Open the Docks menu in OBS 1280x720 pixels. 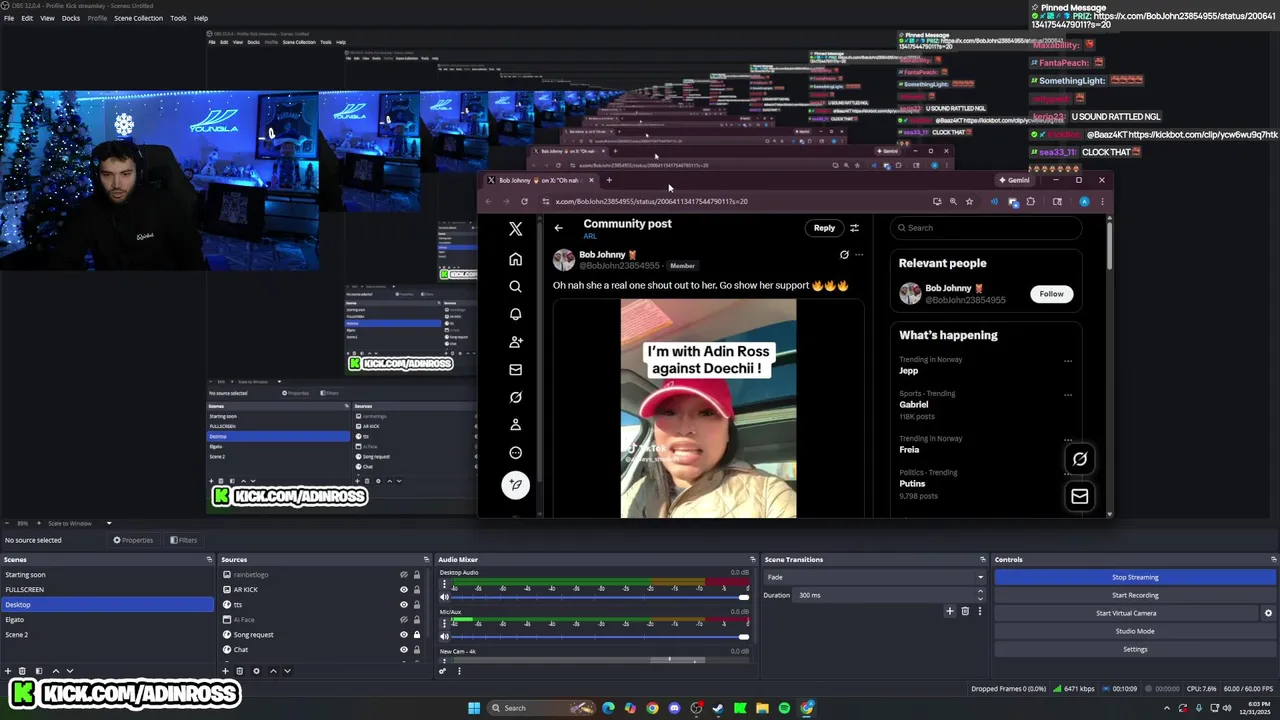click(x=71, y=18)
